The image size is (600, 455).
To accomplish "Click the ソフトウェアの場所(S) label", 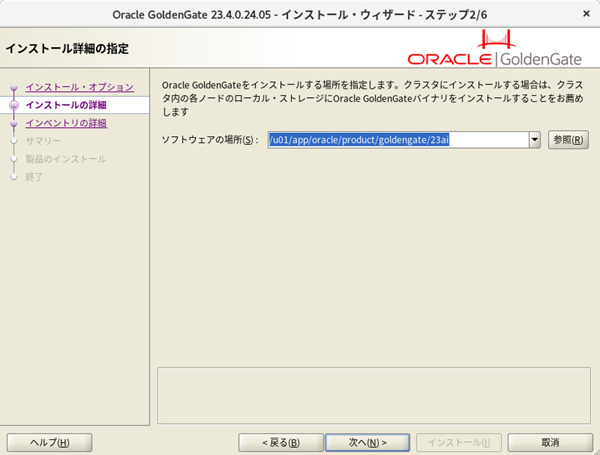I will tap(210, 140).
